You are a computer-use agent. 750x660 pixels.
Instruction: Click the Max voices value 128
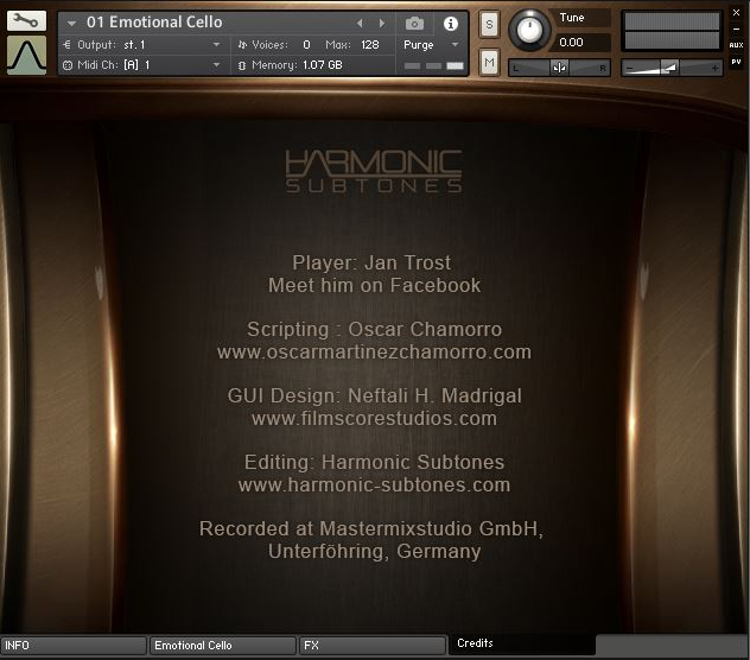370,44
